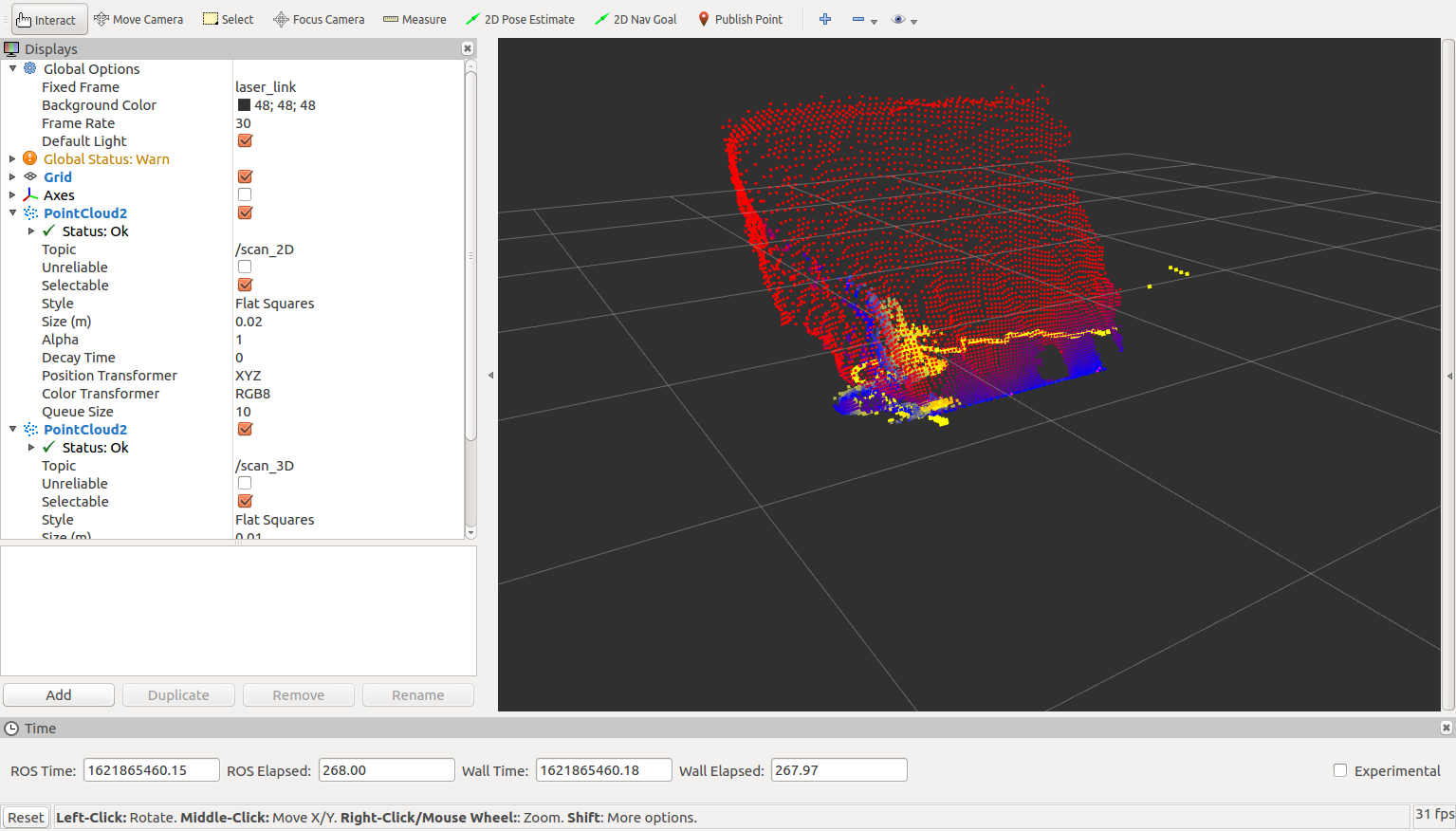Click the blue plus add-tool icon
The width and height of the screenshot is (1456, 831).
[825, 19]
